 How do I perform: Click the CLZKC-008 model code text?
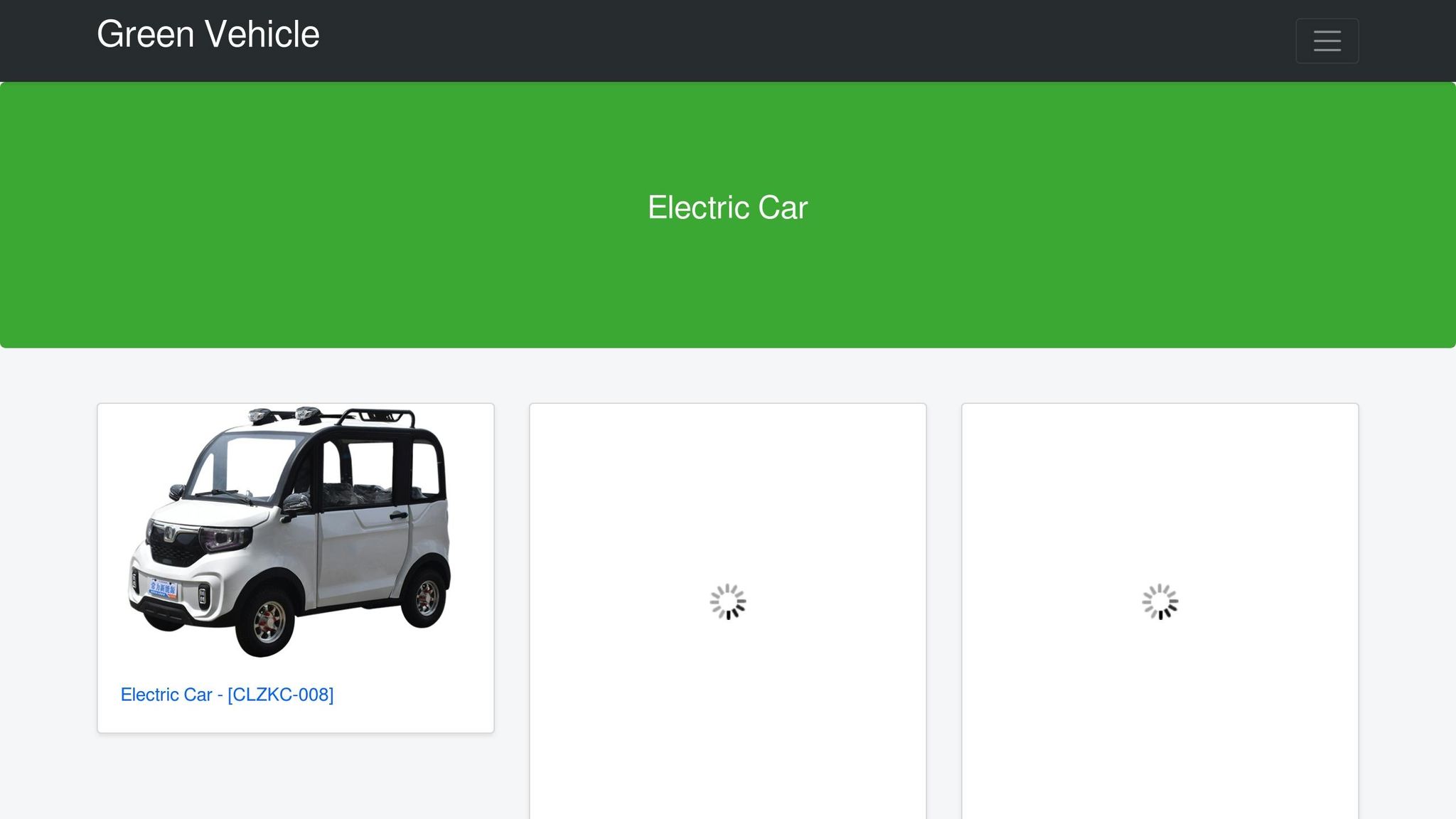click(x=280, y=695)
